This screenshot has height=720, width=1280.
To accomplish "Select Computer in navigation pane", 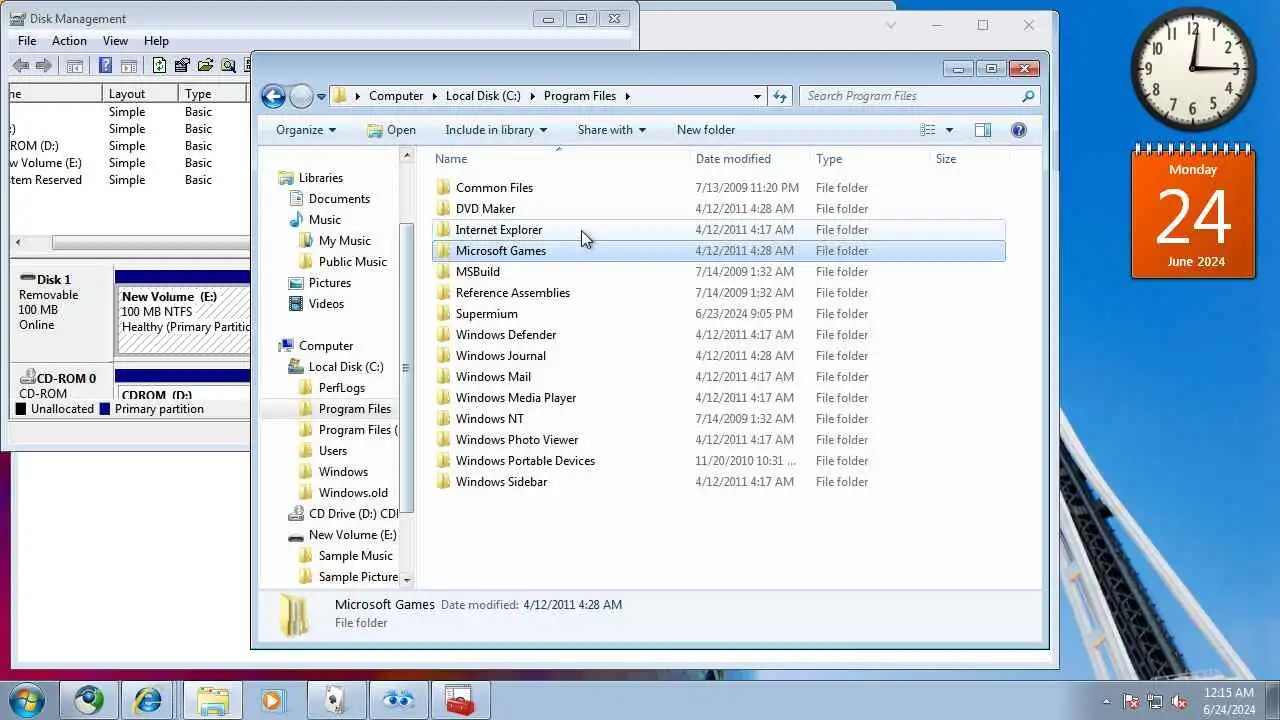I will click(x=316, y=346).
